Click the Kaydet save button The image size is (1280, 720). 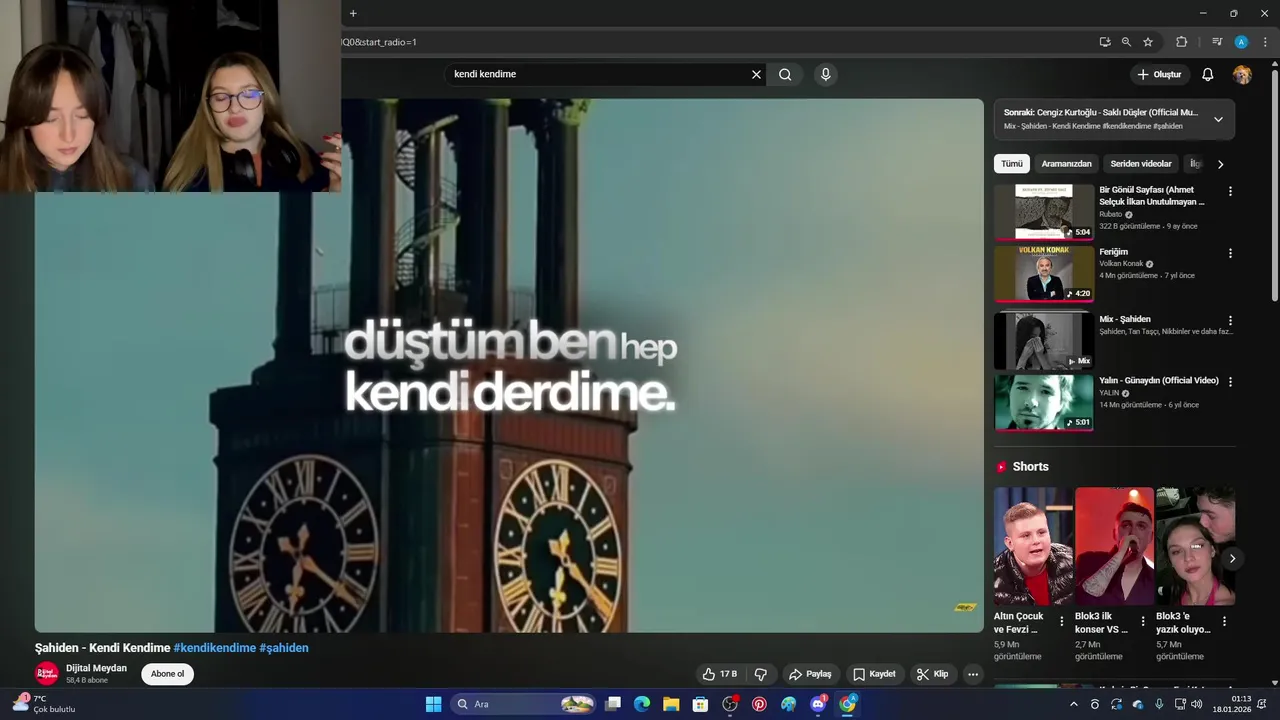click(873, 674)
